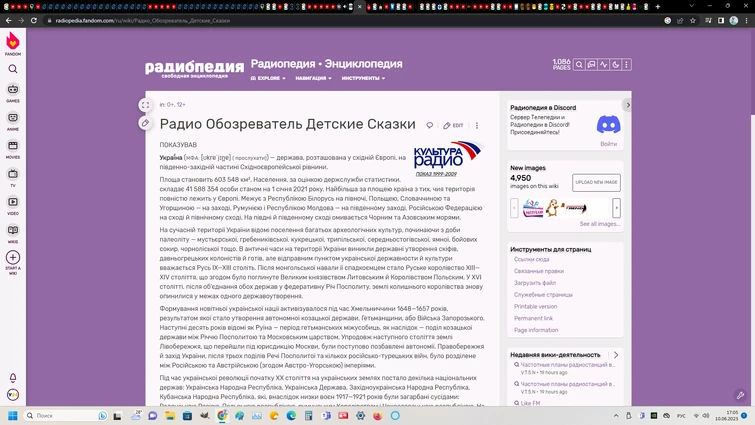Show next new images with right arrow
755x425 pixels.
pyautogui.click(x=616, y=208)
